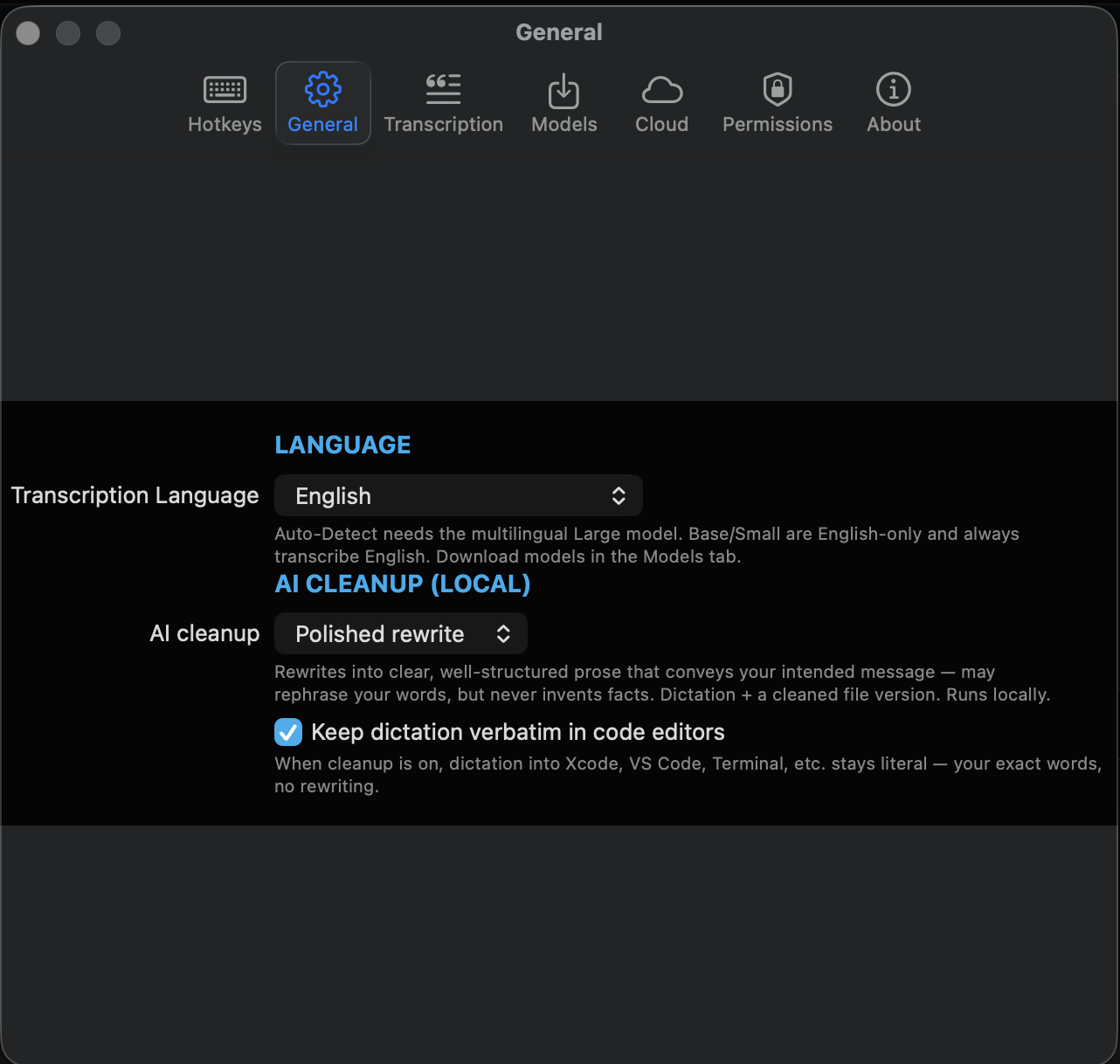Viewport: 1120px width, 1064px height.
Task: Open the Hotkeys keyboard icon tab
Action: 225,89
